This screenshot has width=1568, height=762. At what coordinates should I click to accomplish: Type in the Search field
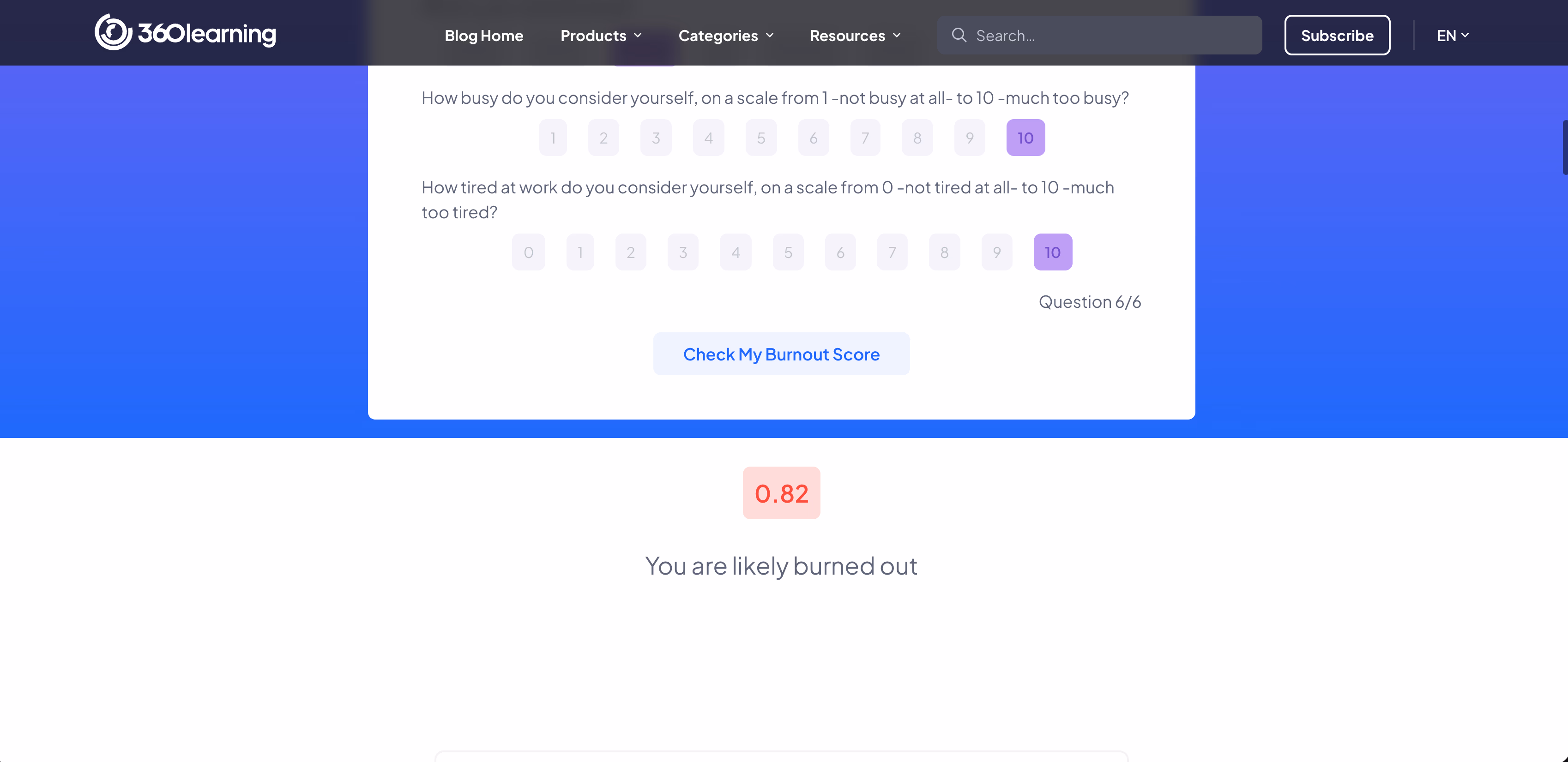coord(1114,36)
